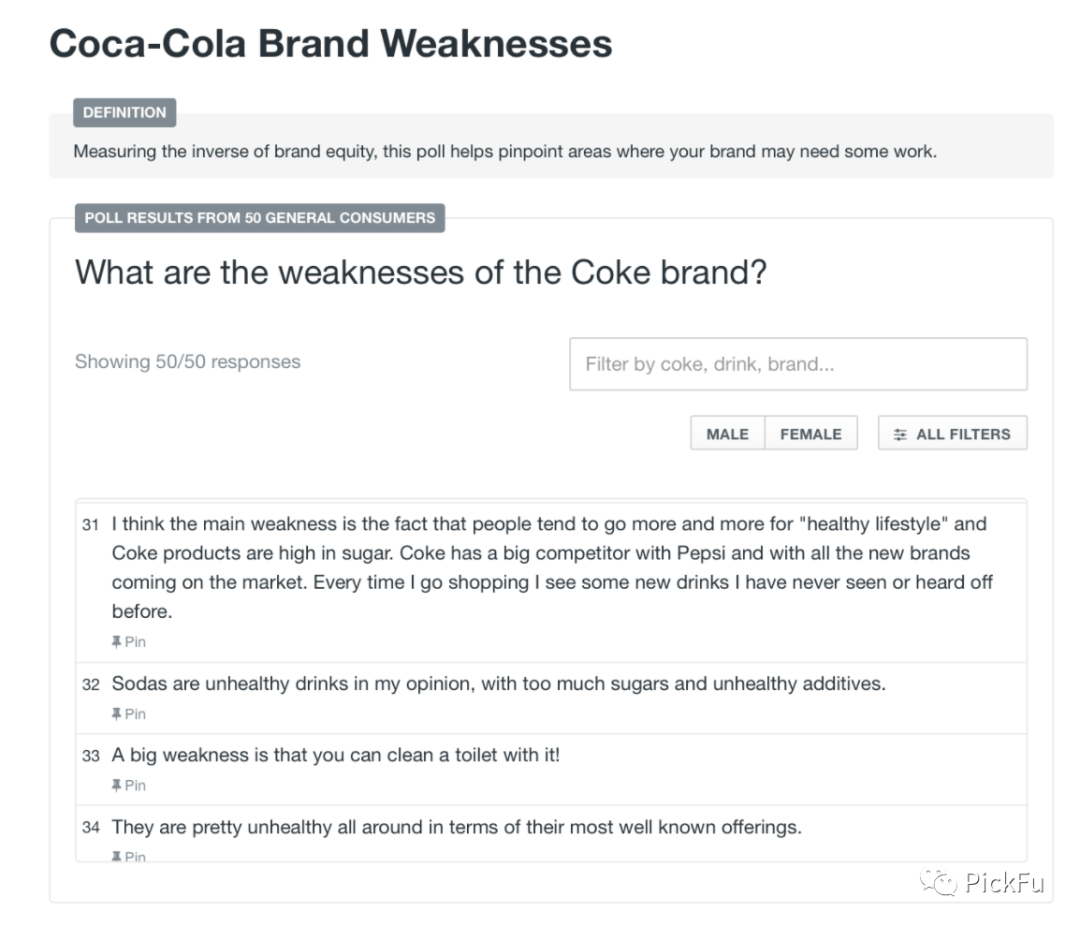Pin response number 31
The width and height of the screenshot is (1080, 927).
(129, 642)
